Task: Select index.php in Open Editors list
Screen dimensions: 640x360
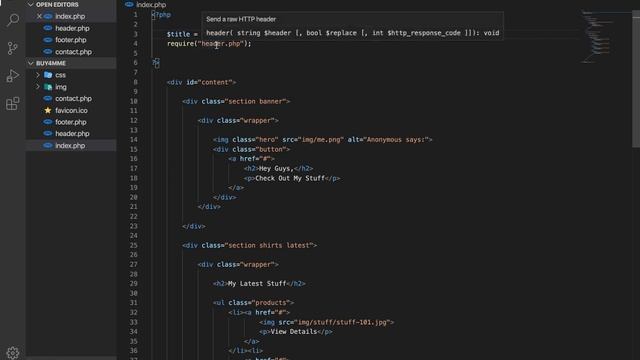Action: pos(71,16)
